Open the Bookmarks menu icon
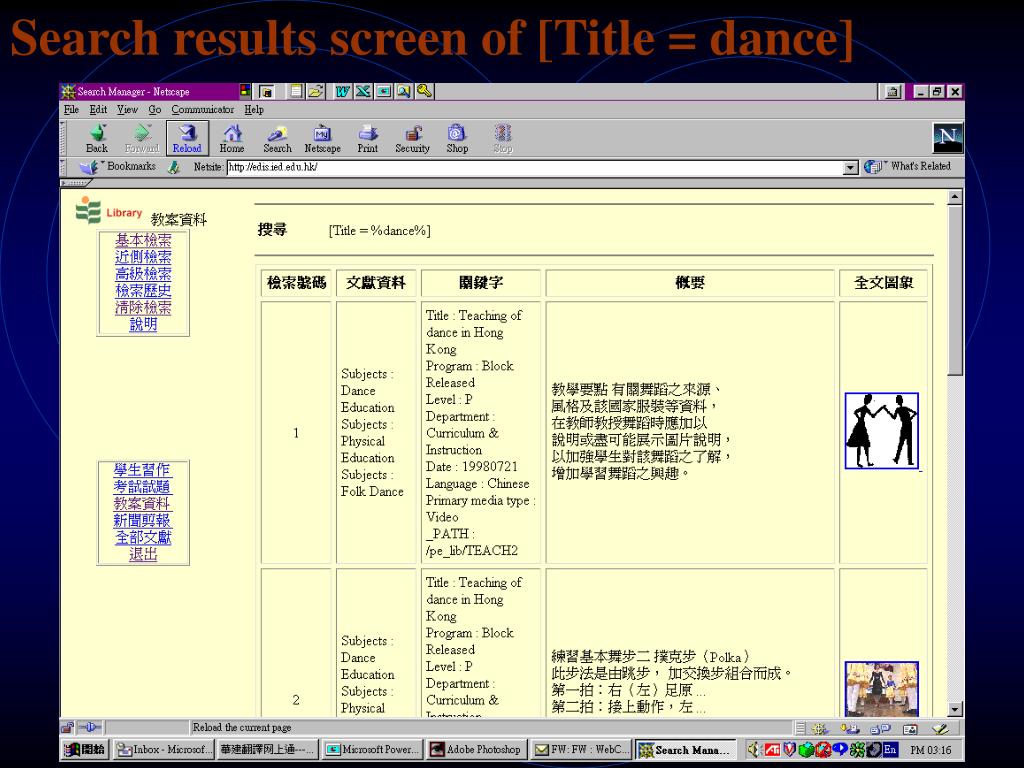The height and width of the screenshot is (768, 1024). [88, 167]
